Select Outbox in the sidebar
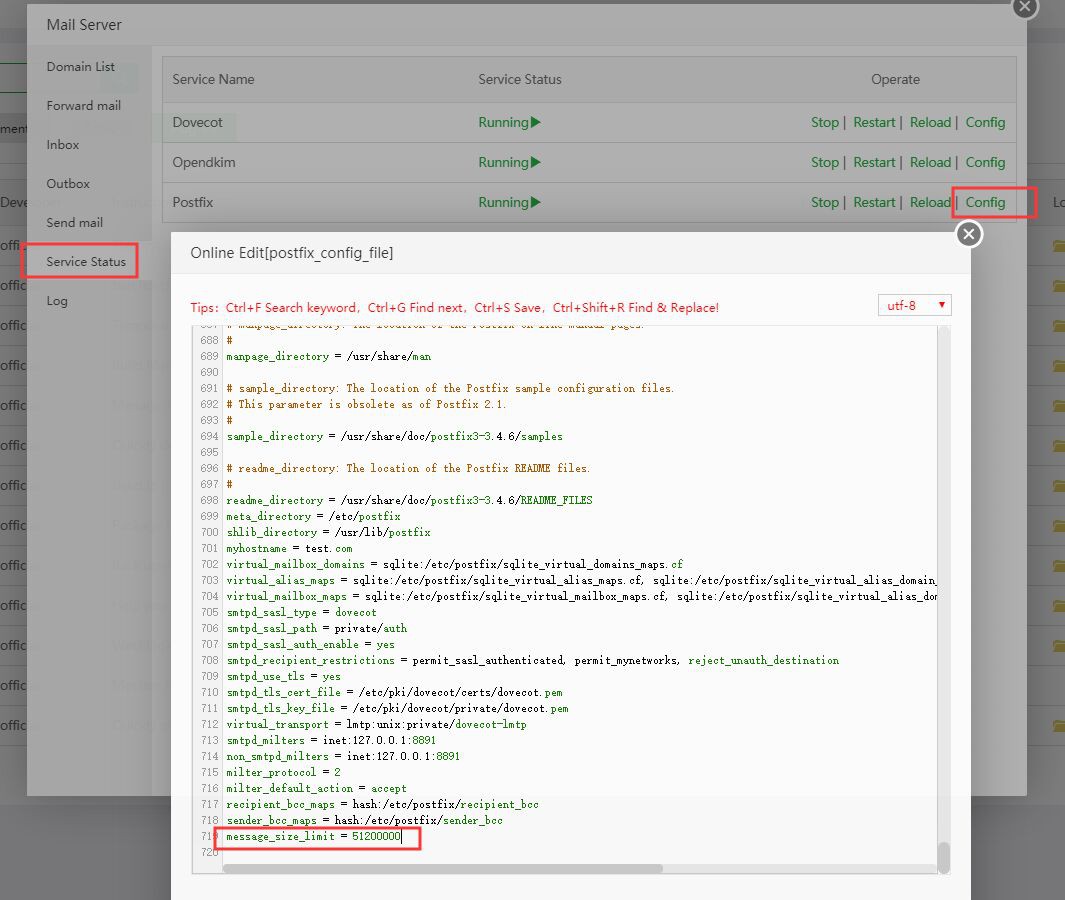 (68, 183)
